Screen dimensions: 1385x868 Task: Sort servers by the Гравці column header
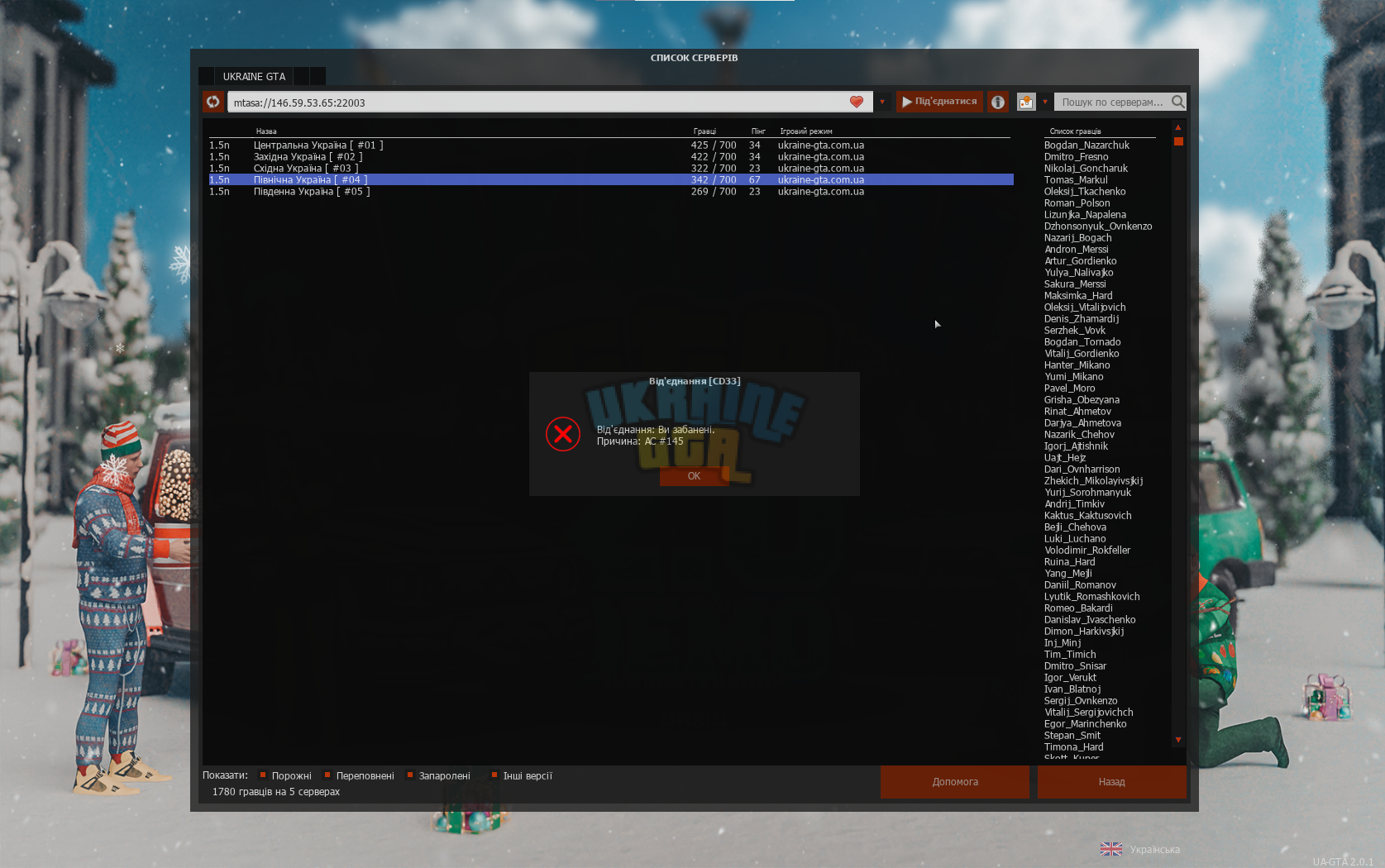704,131
